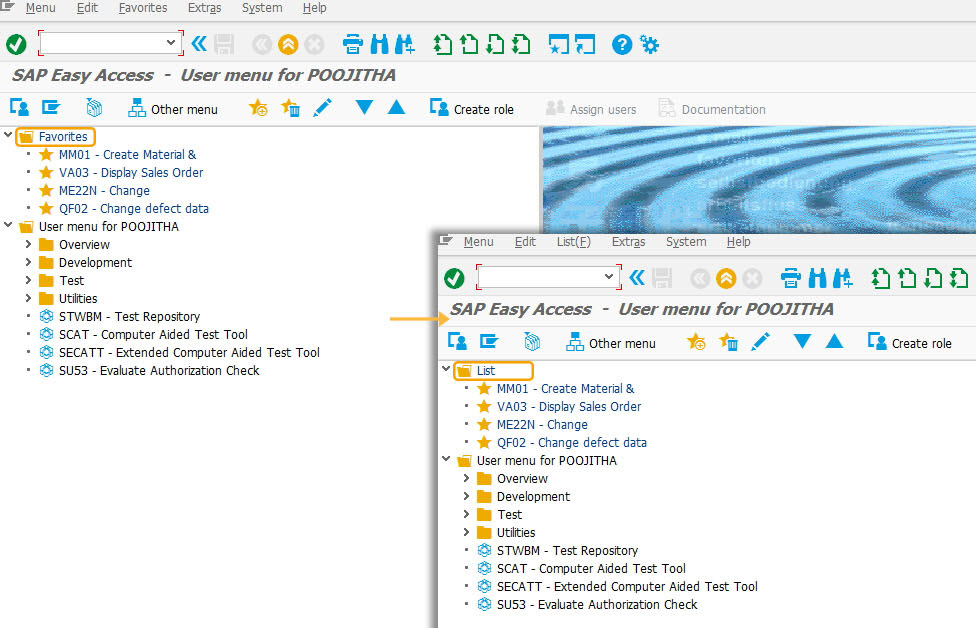Expand the Overview folder in front window
The width and height of the screenshot is (976, 628).
pyautogui.click(x=466, y=478)
